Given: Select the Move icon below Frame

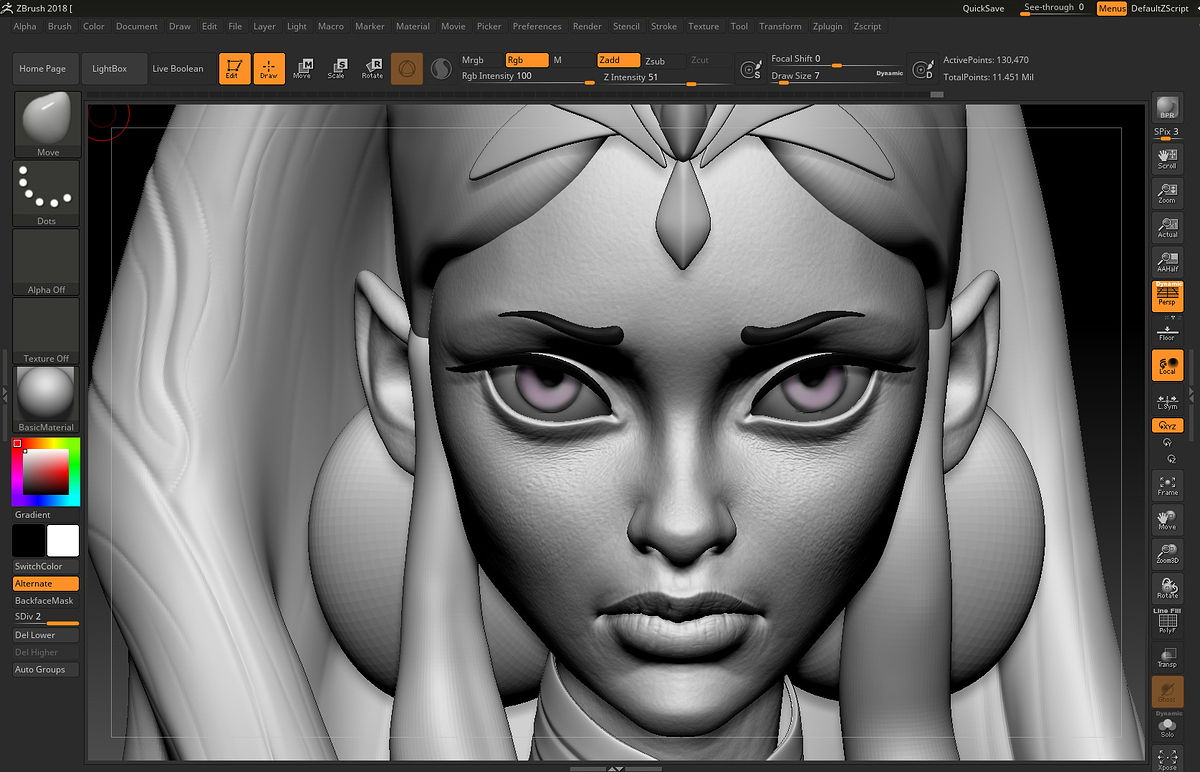Looking at the screenshot, I should click(x=1167, y=519).
